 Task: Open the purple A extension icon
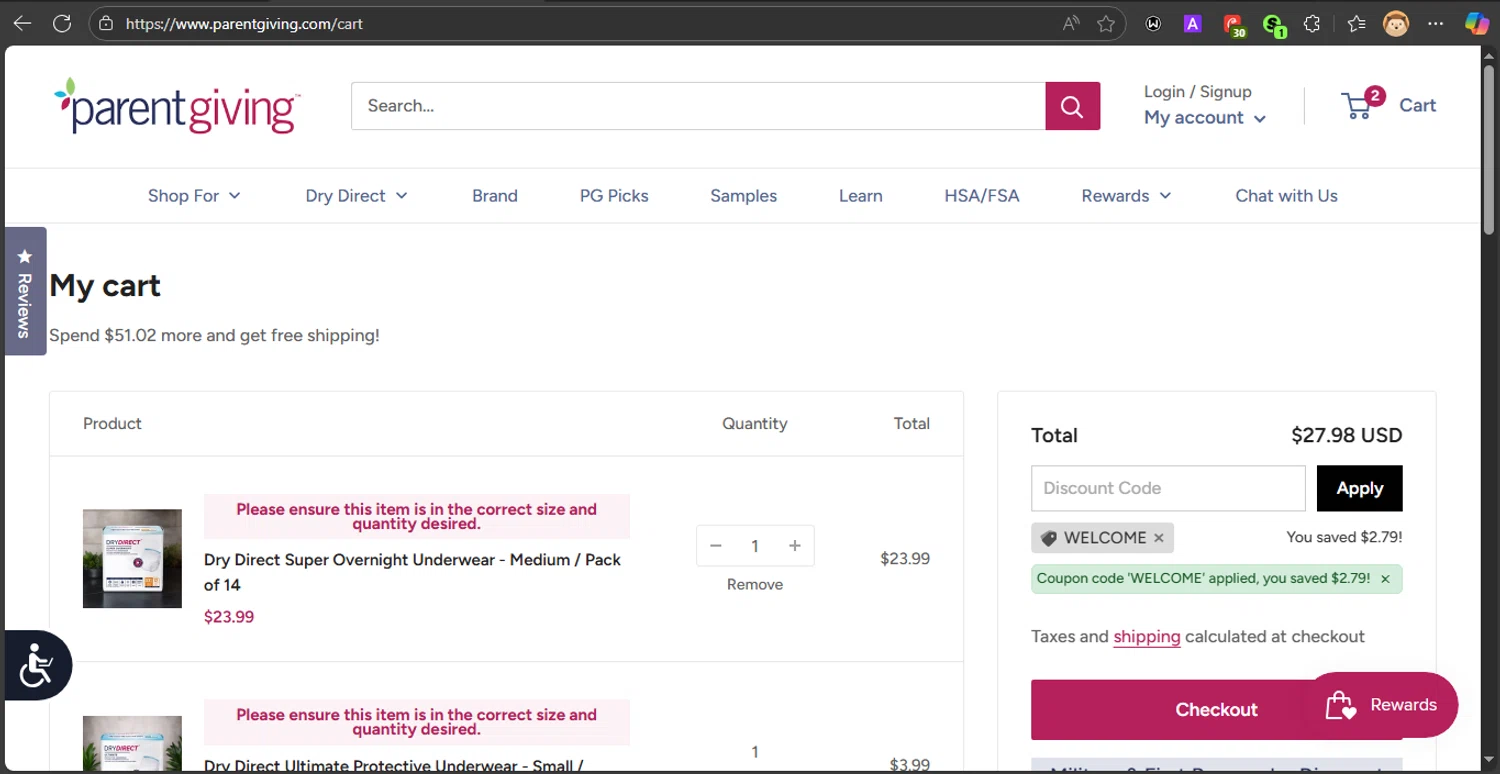click(1192, 23)
